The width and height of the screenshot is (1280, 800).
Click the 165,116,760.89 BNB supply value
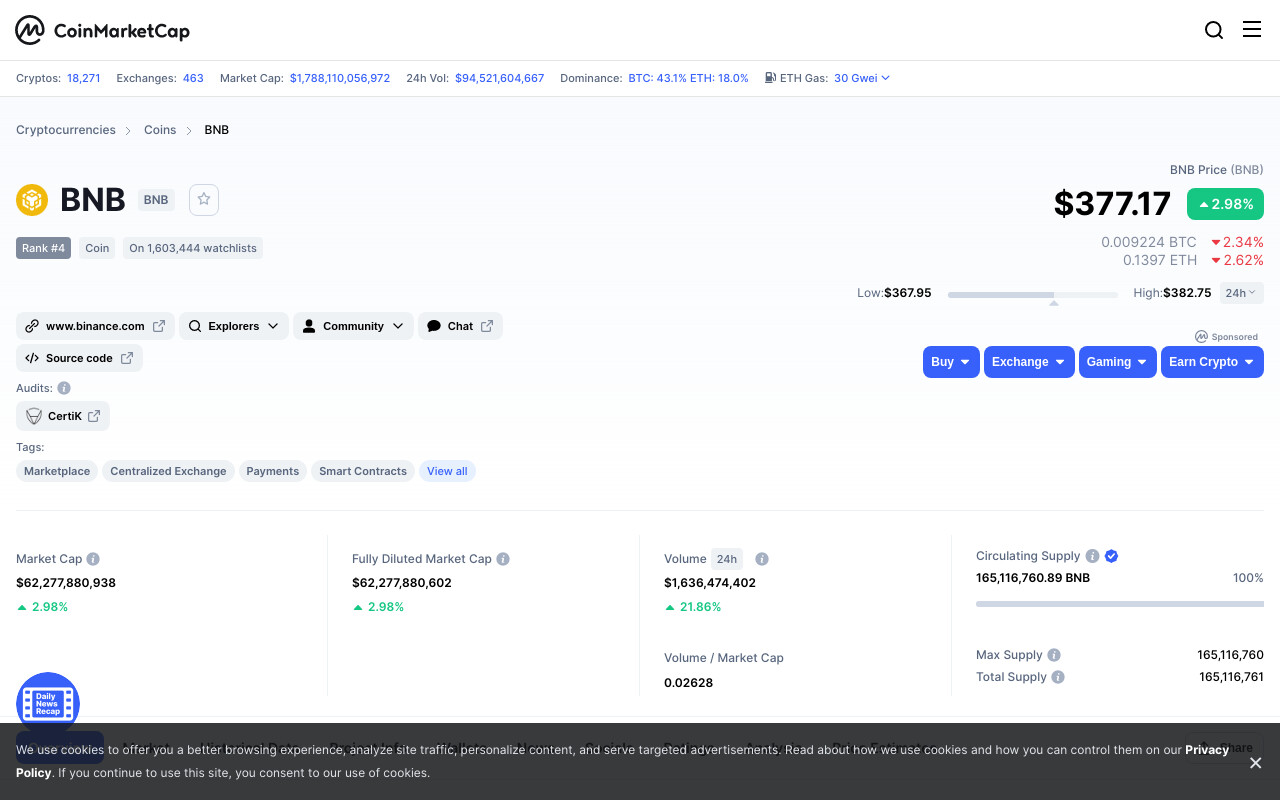pos(1033,578)
